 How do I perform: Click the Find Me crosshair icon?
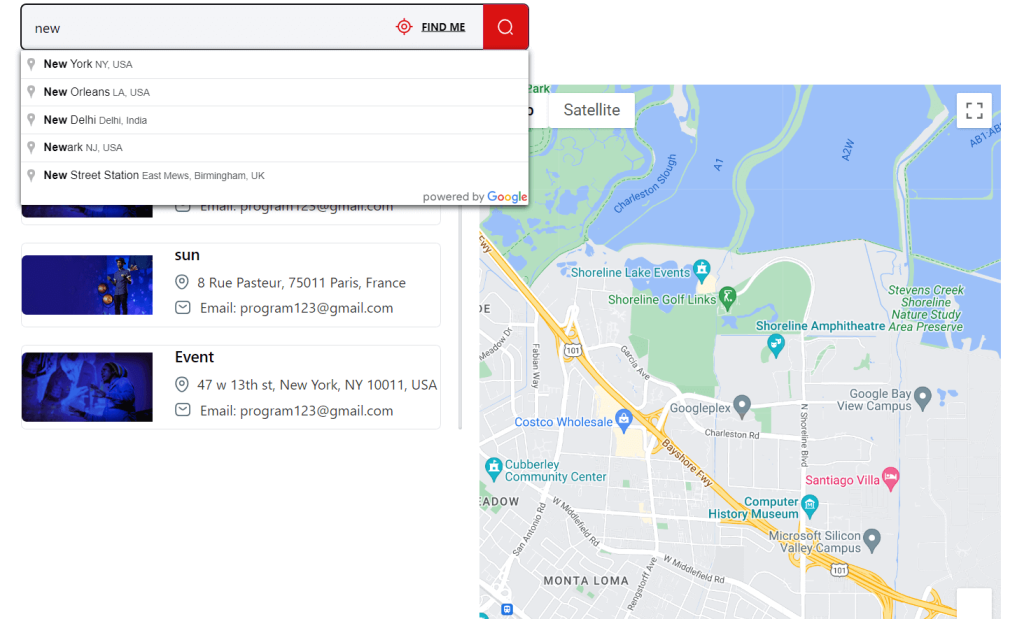point(404,27)
